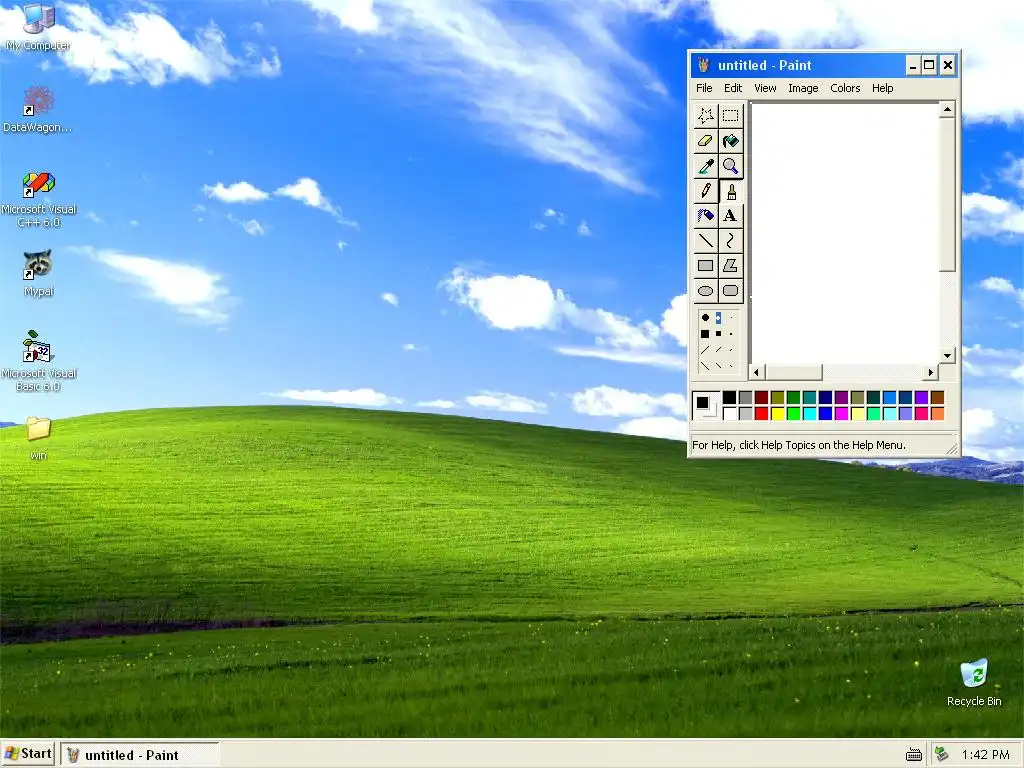
Task: Choose the small square brush shape
Action: click(731, 334)
